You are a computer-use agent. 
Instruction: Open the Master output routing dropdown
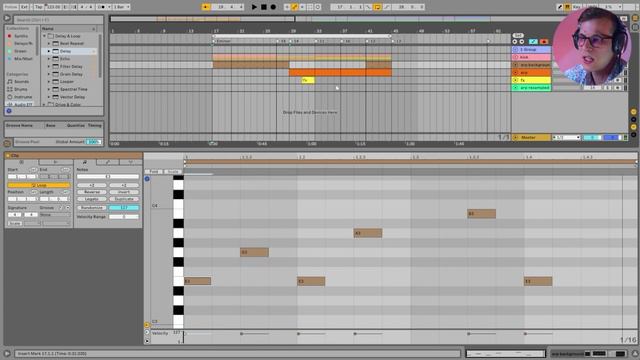566,138
